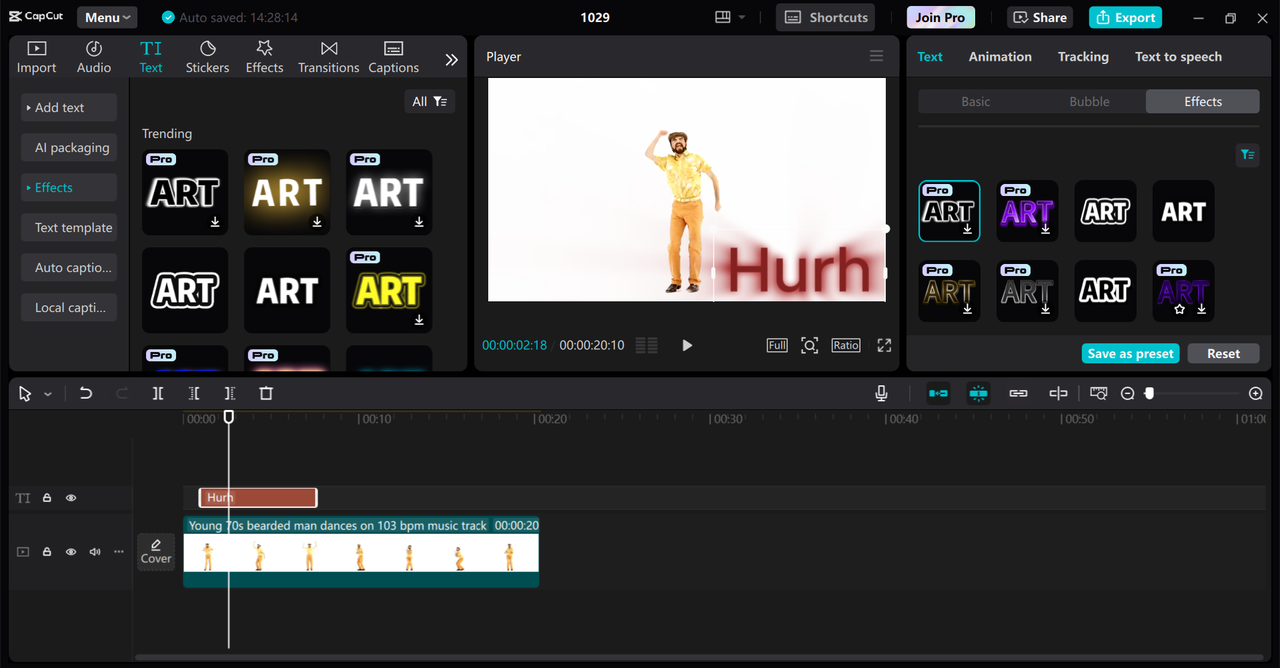
Task: Toggle main track magnet
Action: pyautogui.click(x=938, y=394)
